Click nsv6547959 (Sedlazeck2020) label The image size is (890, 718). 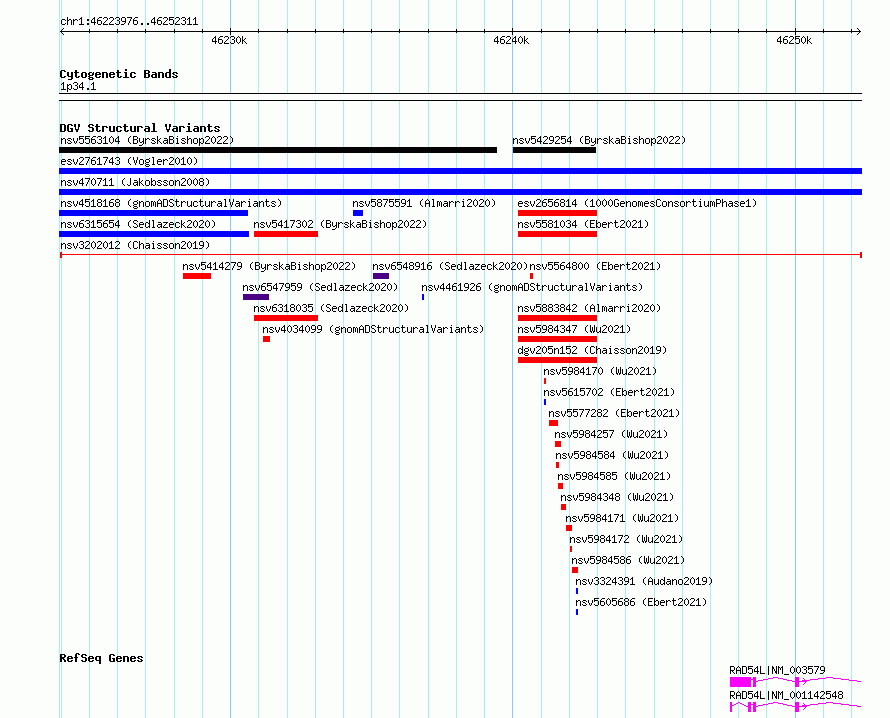tap(320, 287)
